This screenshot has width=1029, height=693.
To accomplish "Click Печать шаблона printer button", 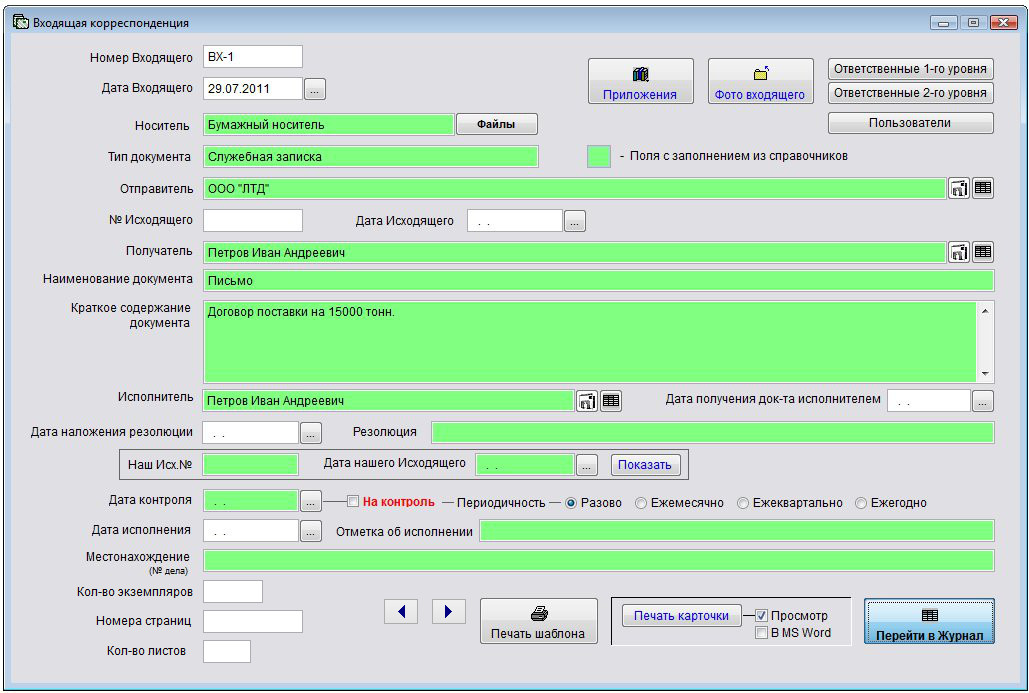I will (x=538, y=622).
